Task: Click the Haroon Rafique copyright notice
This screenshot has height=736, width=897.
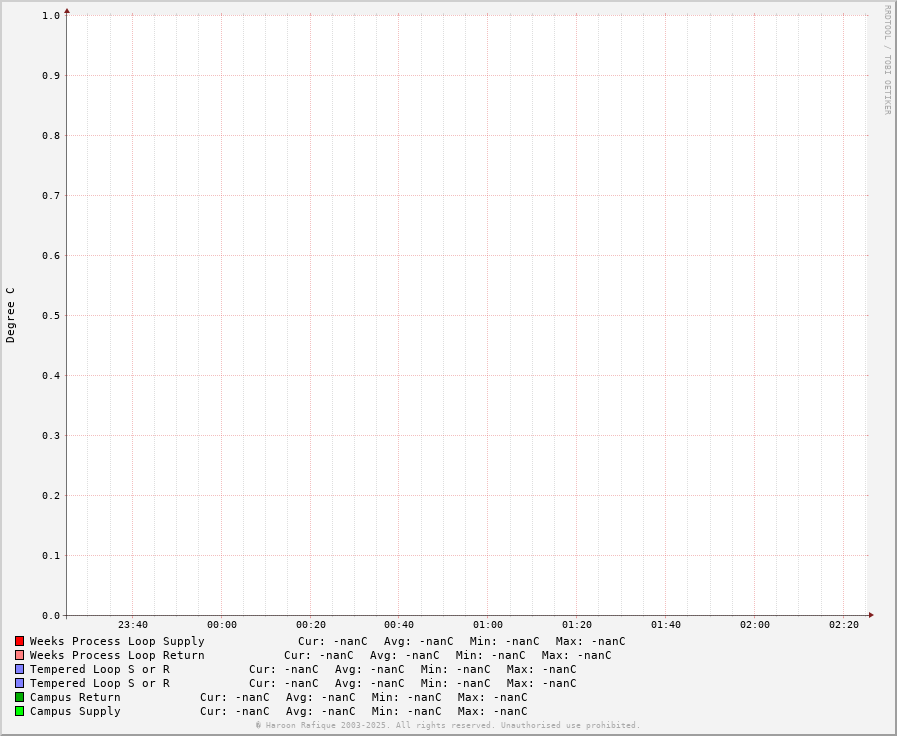Action: click(448, 725)
